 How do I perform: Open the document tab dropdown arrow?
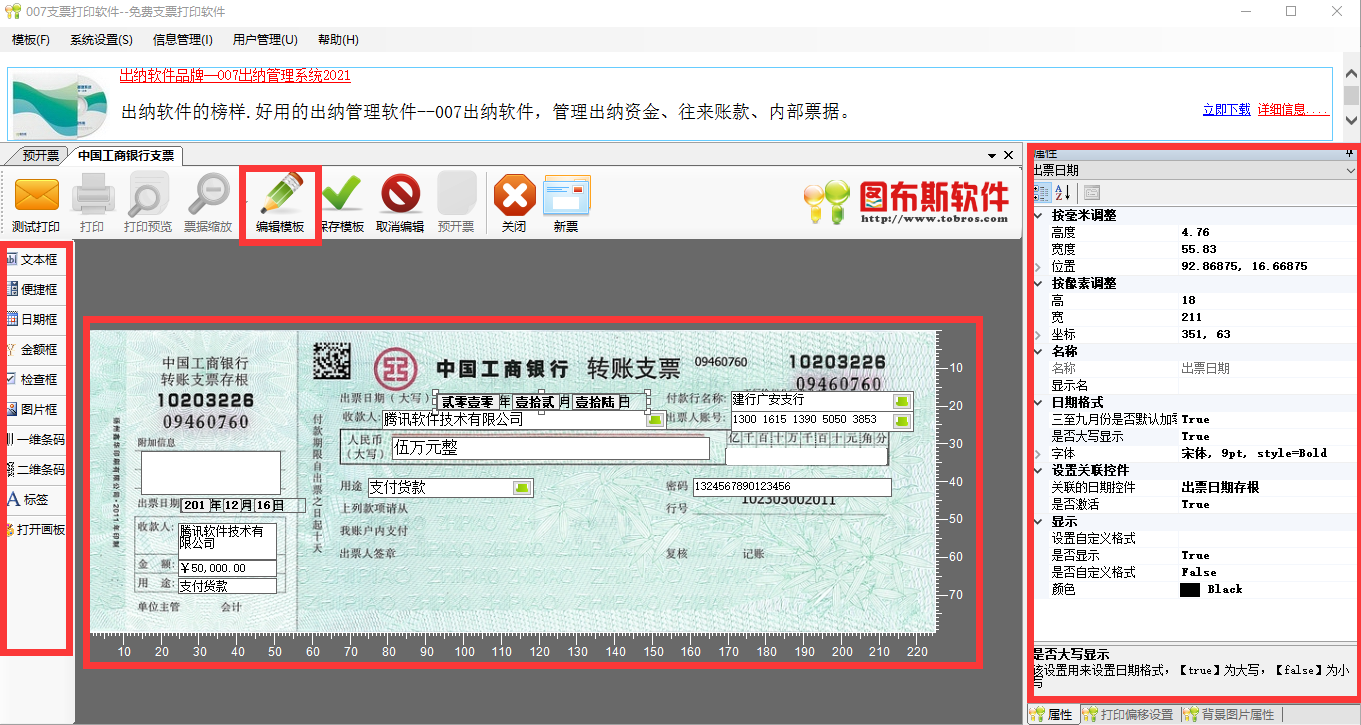tap(993, 155)
